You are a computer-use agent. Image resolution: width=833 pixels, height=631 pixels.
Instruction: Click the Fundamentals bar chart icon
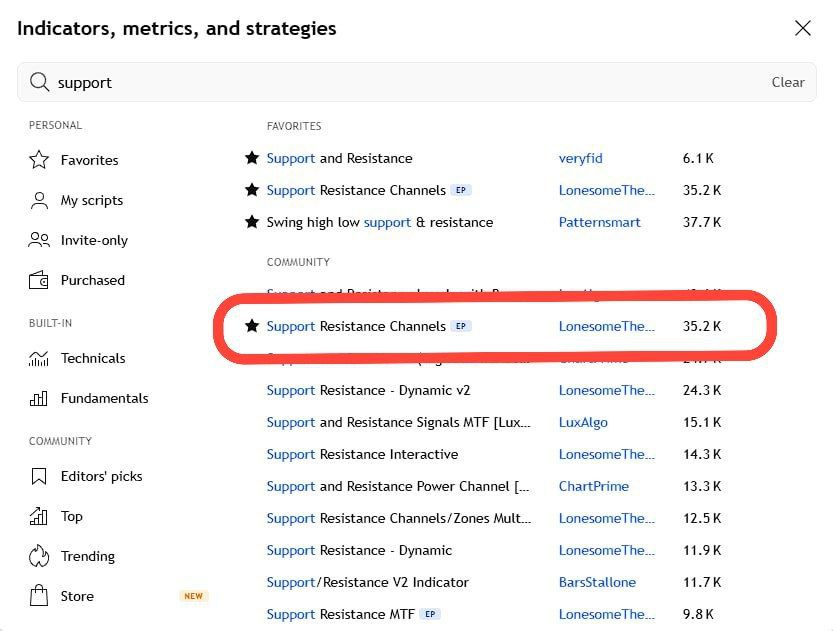tap(39, 398)
